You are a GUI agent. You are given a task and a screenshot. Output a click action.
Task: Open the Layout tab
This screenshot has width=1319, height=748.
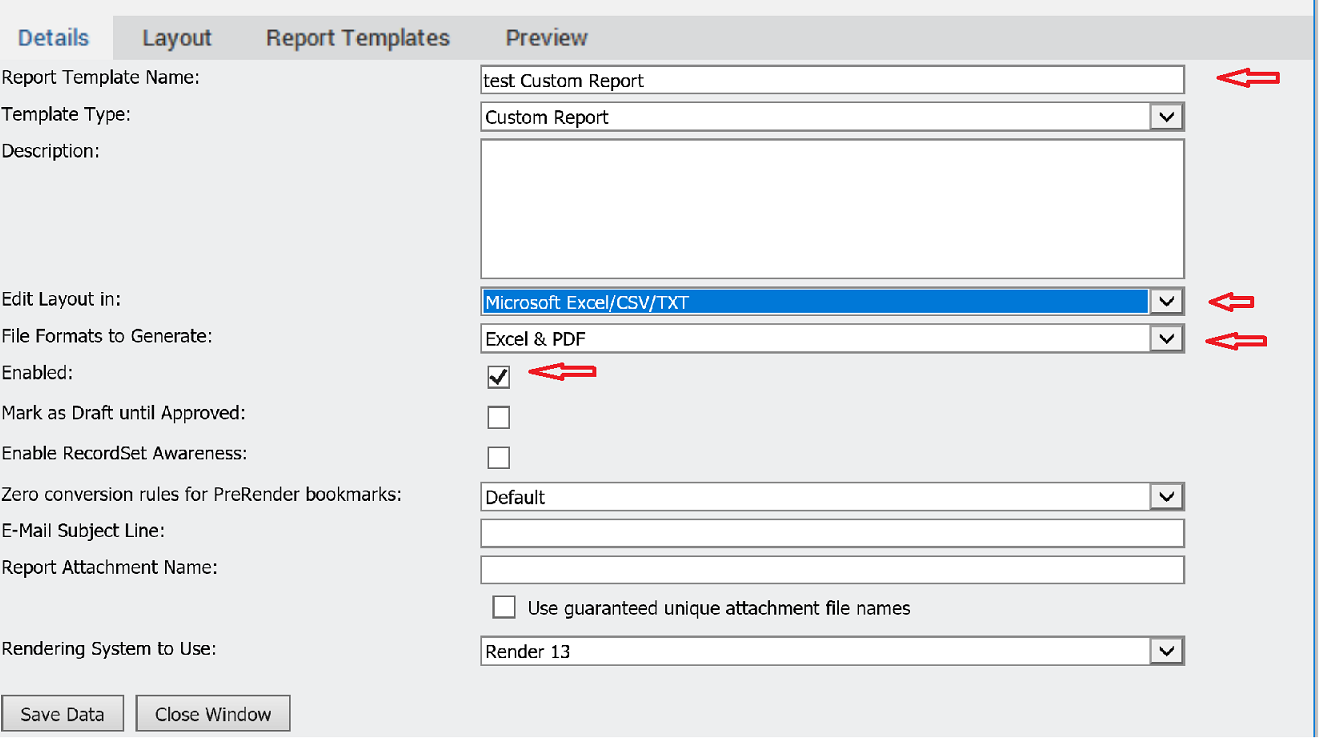point(177,38)
